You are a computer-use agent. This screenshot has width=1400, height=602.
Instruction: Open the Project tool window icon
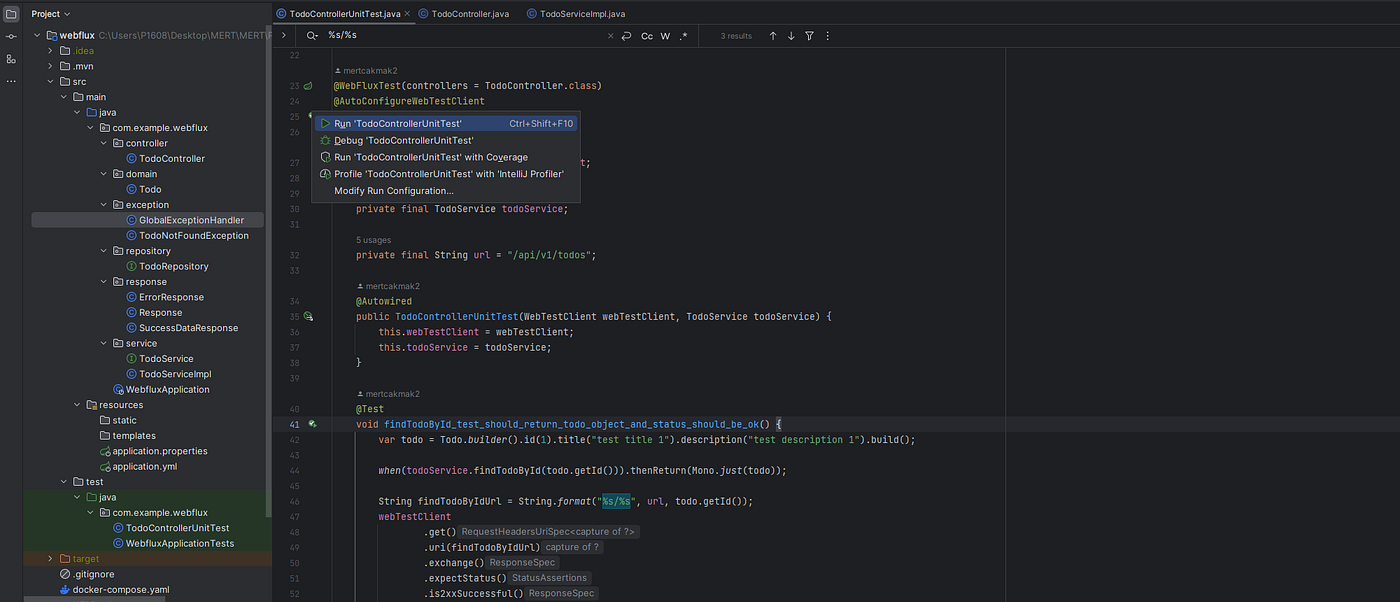[x=11, y=14]
